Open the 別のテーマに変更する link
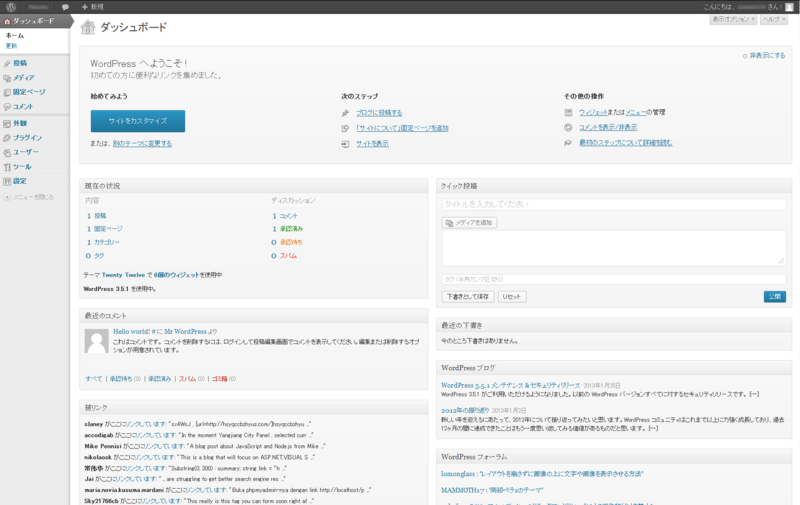This screenshot has height=505, width=800. (142, 143)
